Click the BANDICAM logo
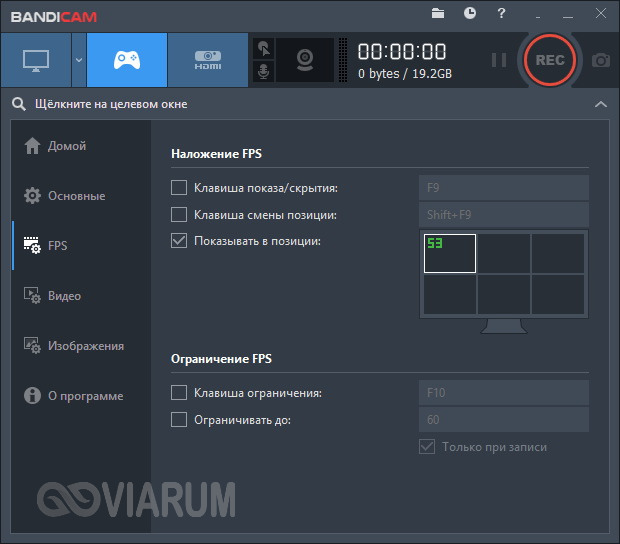 pyautogui.click(x=54, y=17)
